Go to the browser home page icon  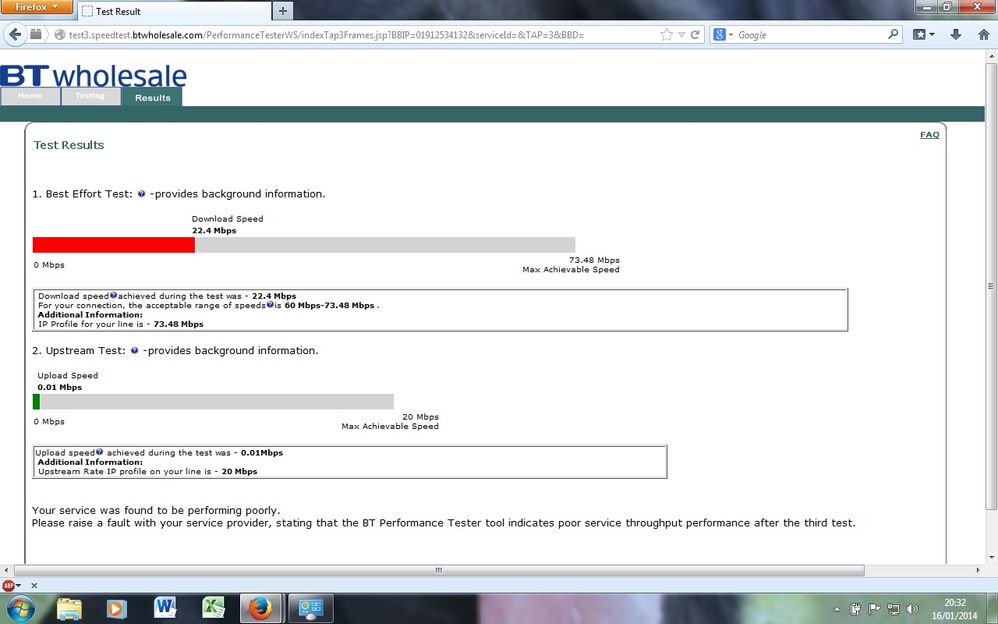click(983, 35)
